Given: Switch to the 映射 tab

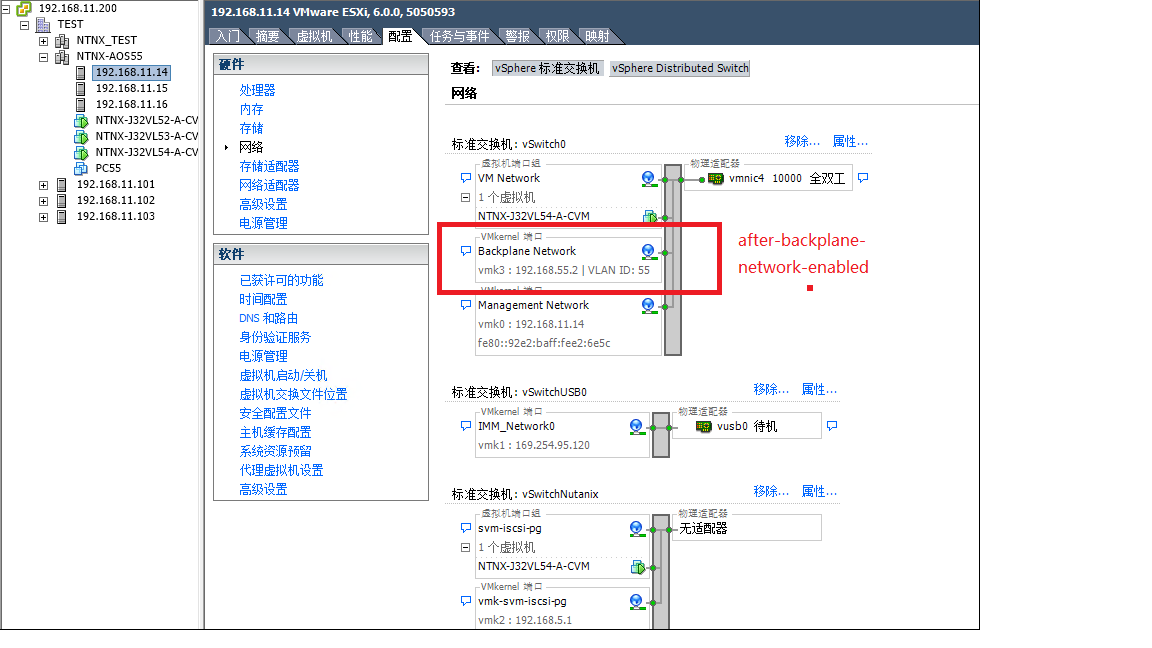Looking at the screenshot, I should coord(597,36).
